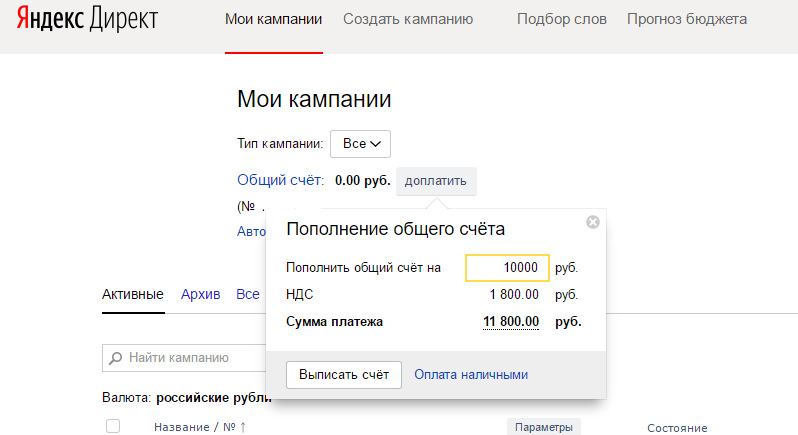The height and width of the screenshot is (435, 798).
Task: Tick the select-all campaigns checkbox
Action: [x=113, y=426]
